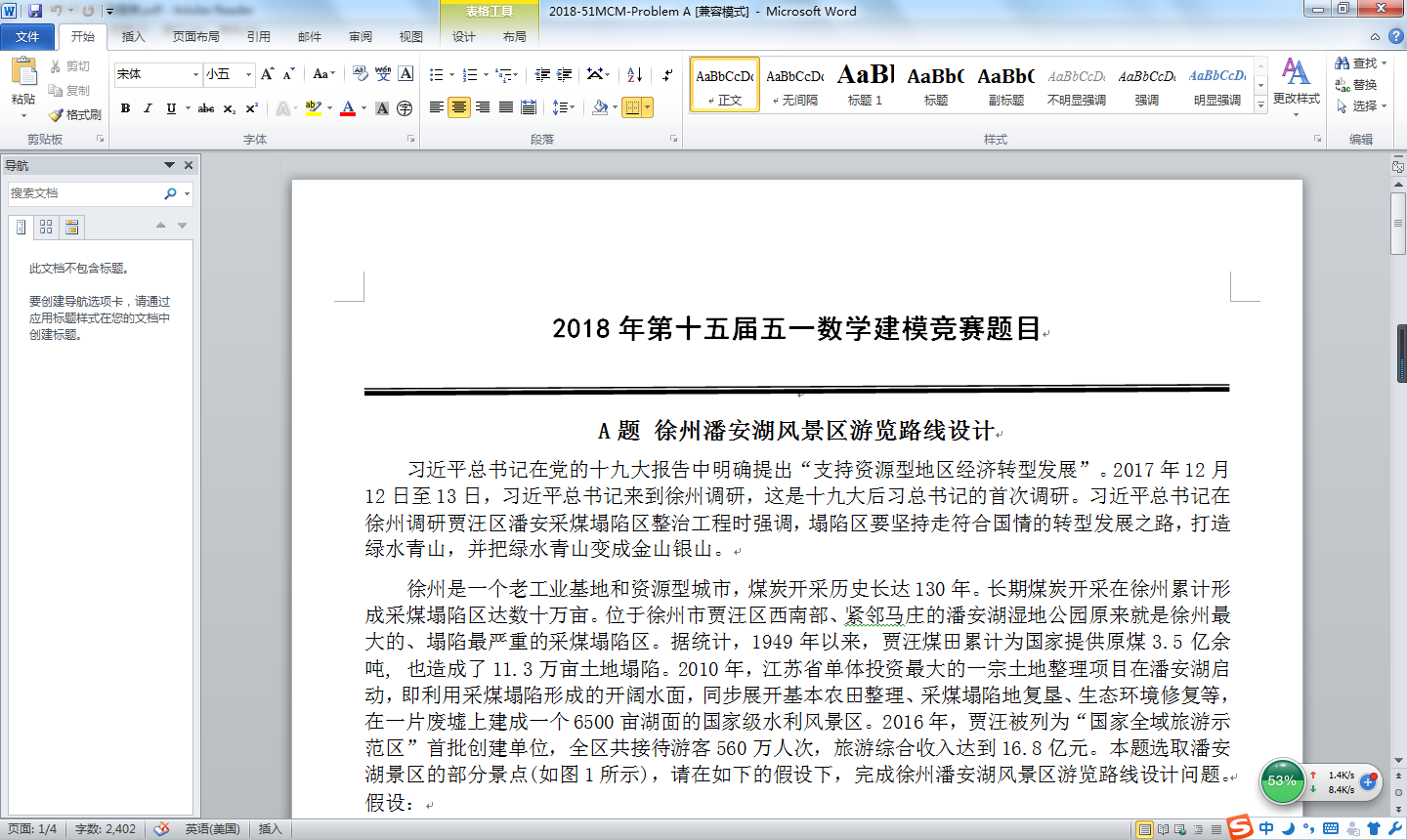Click the Clear Formatting eraser icon
The height and width of the screenshot is (840, 1407).
pyautogui.click(x=361, y=74)
